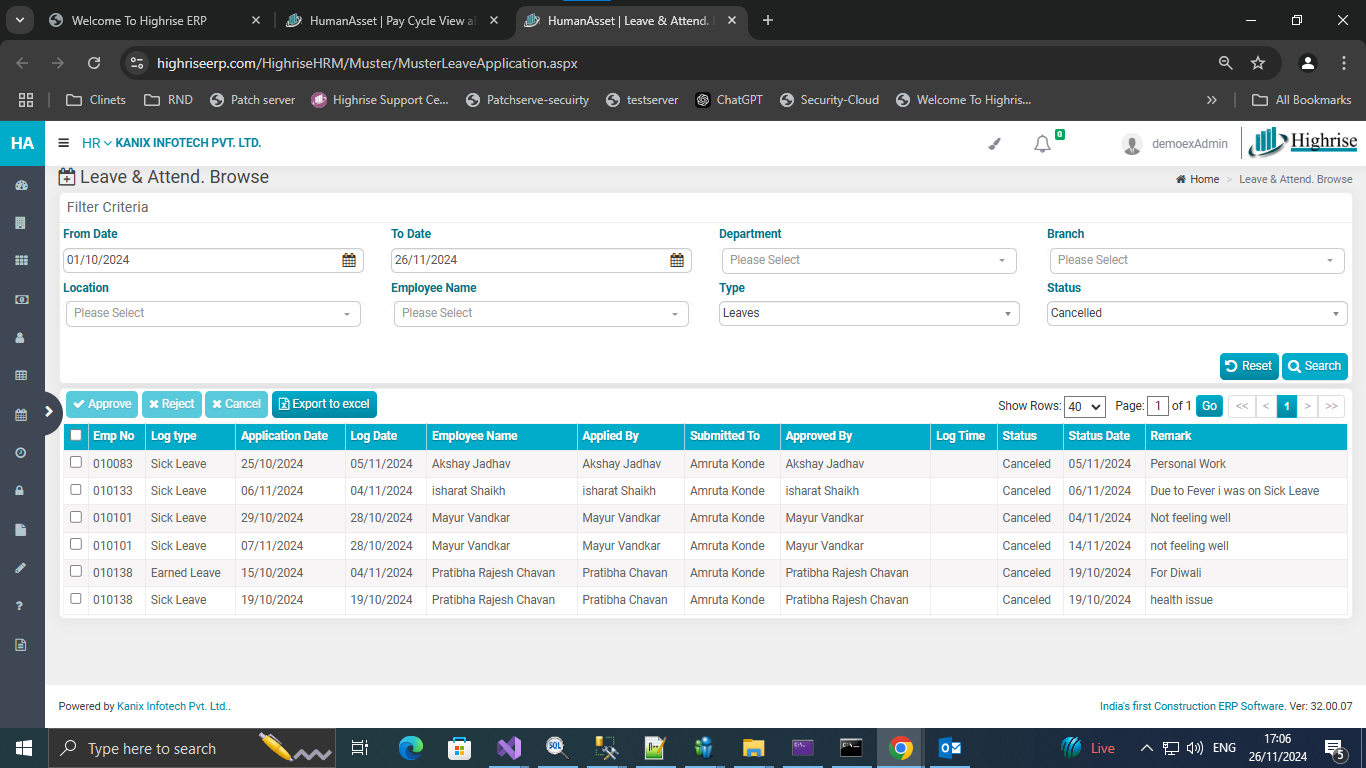Toggle the hamburger menu next to HR
1366x768 pixels.
coord(64,143)
